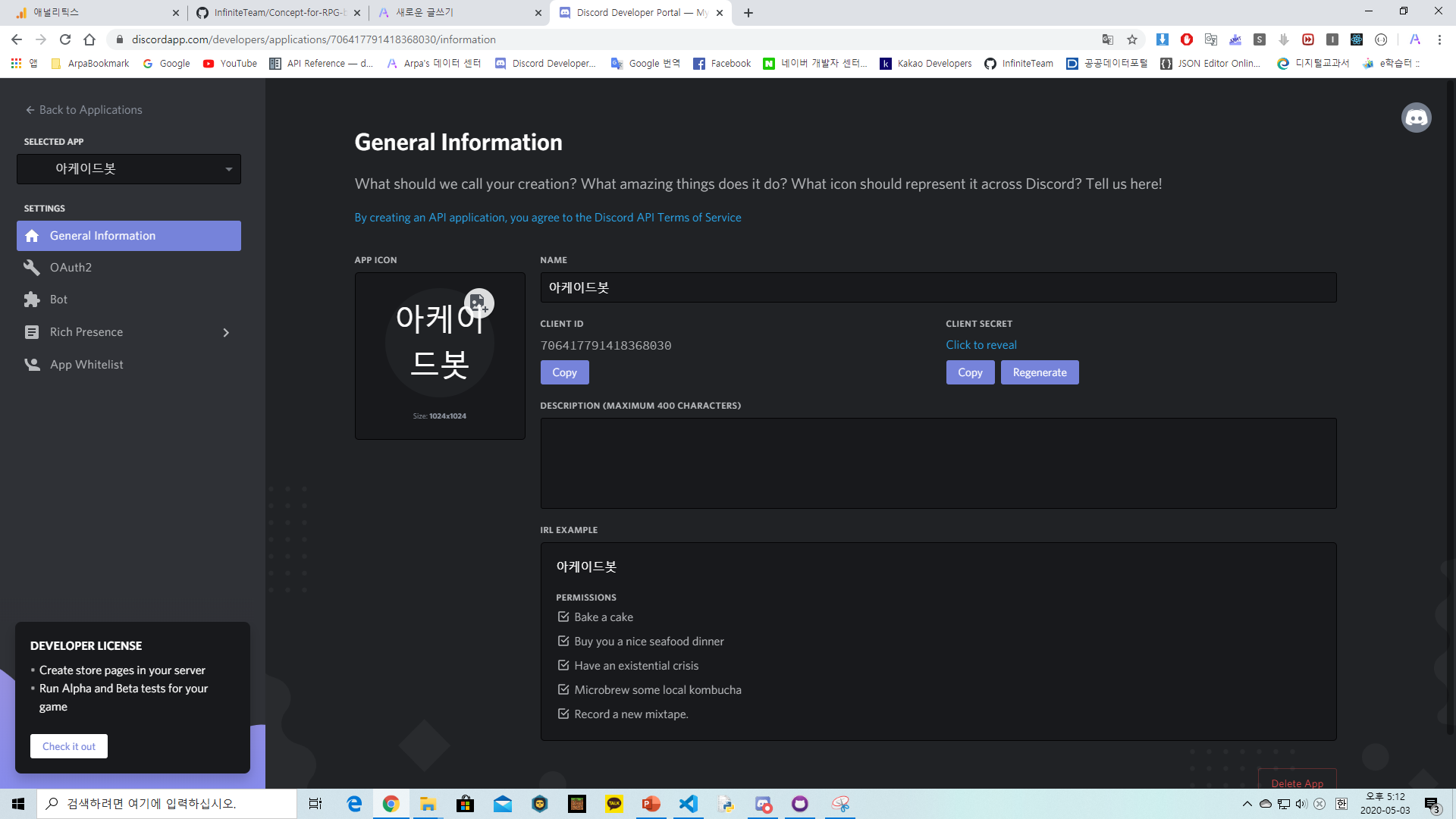Show hidden system tray icons arrow

(1247, 804)
